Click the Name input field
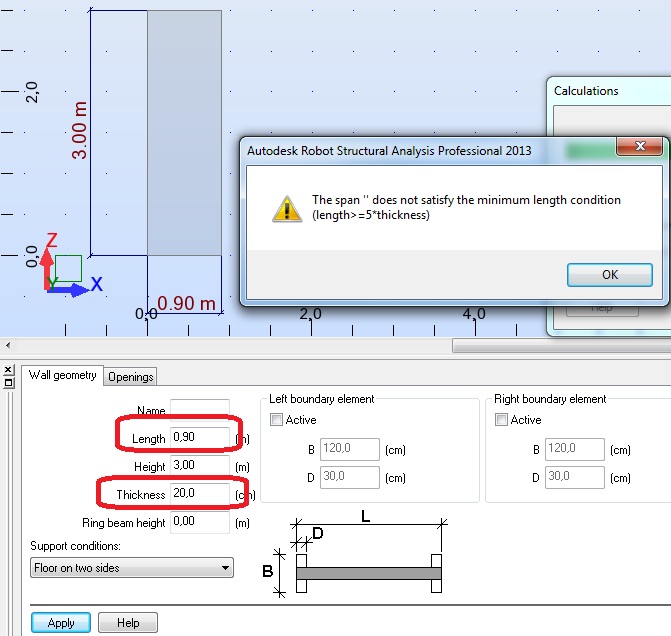 (200, 408)
